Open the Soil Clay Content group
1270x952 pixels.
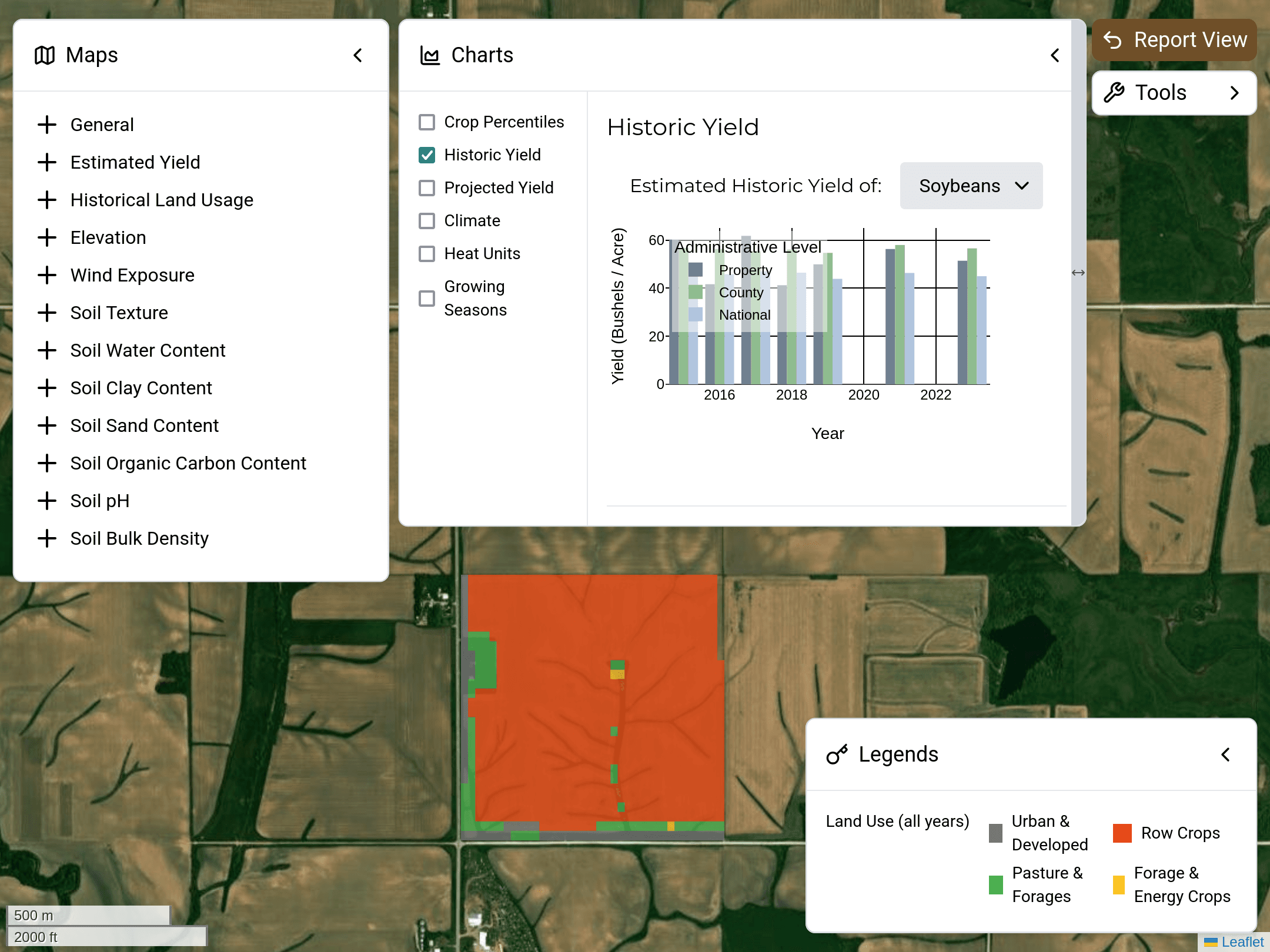click(141, 388)
